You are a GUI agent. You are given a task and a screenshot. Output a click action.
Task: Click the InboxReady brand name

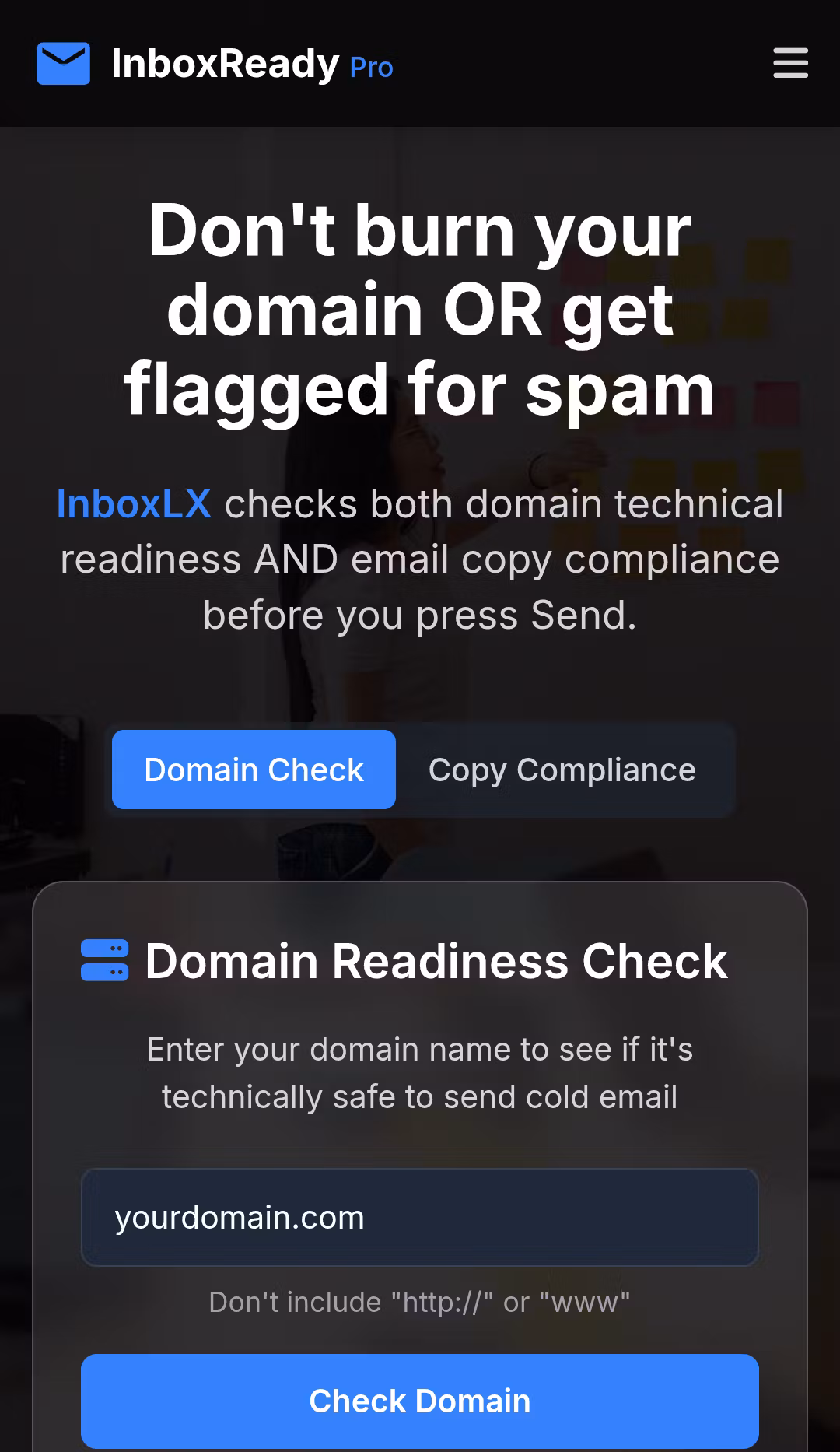(226, 63)
